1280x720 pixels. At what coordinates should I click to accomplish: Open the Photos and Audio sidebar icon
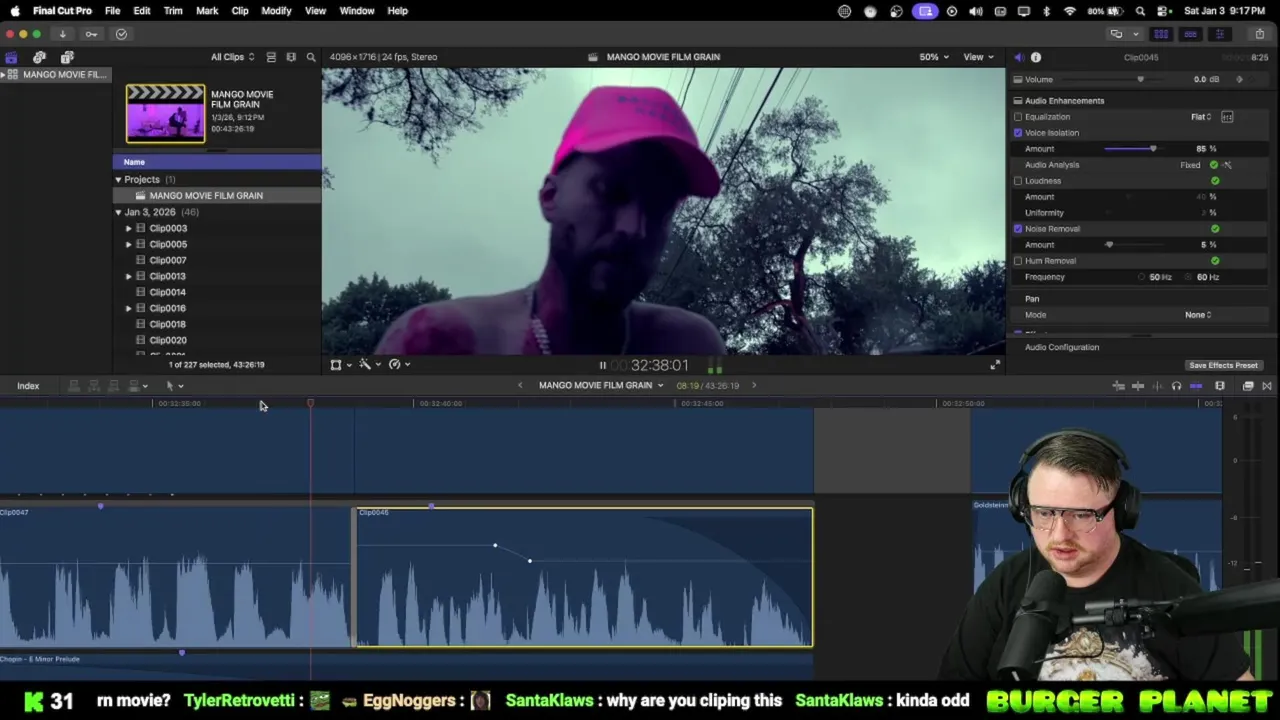point(39,57)
